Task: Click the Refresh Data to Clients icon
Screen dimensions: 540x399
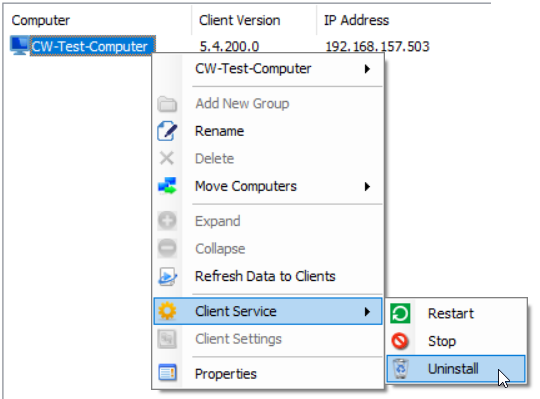Action: (x=167, y=276)
